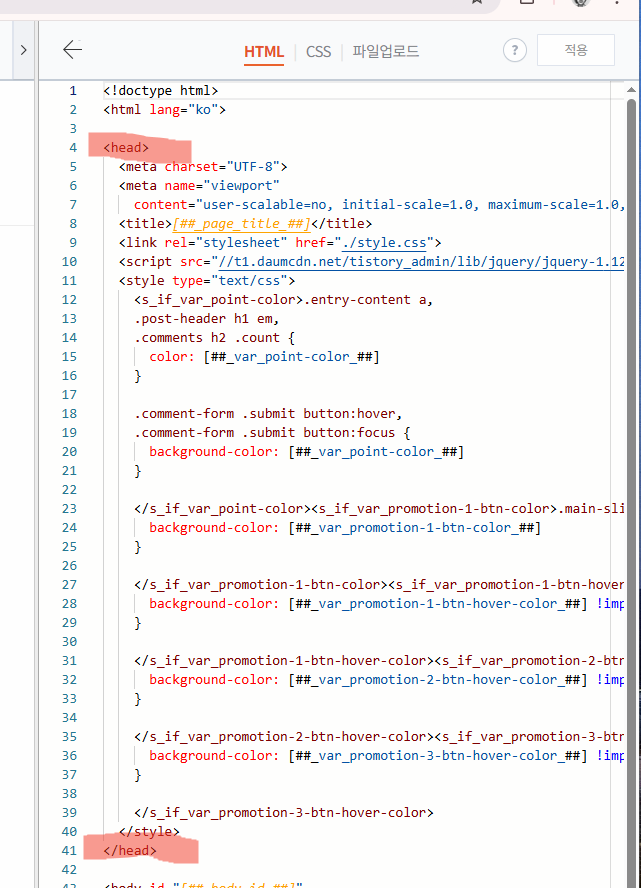This screenshot has height=888, width=641.
Task: Click line number 1 in gutter
Action: click(x=72, y=91)
